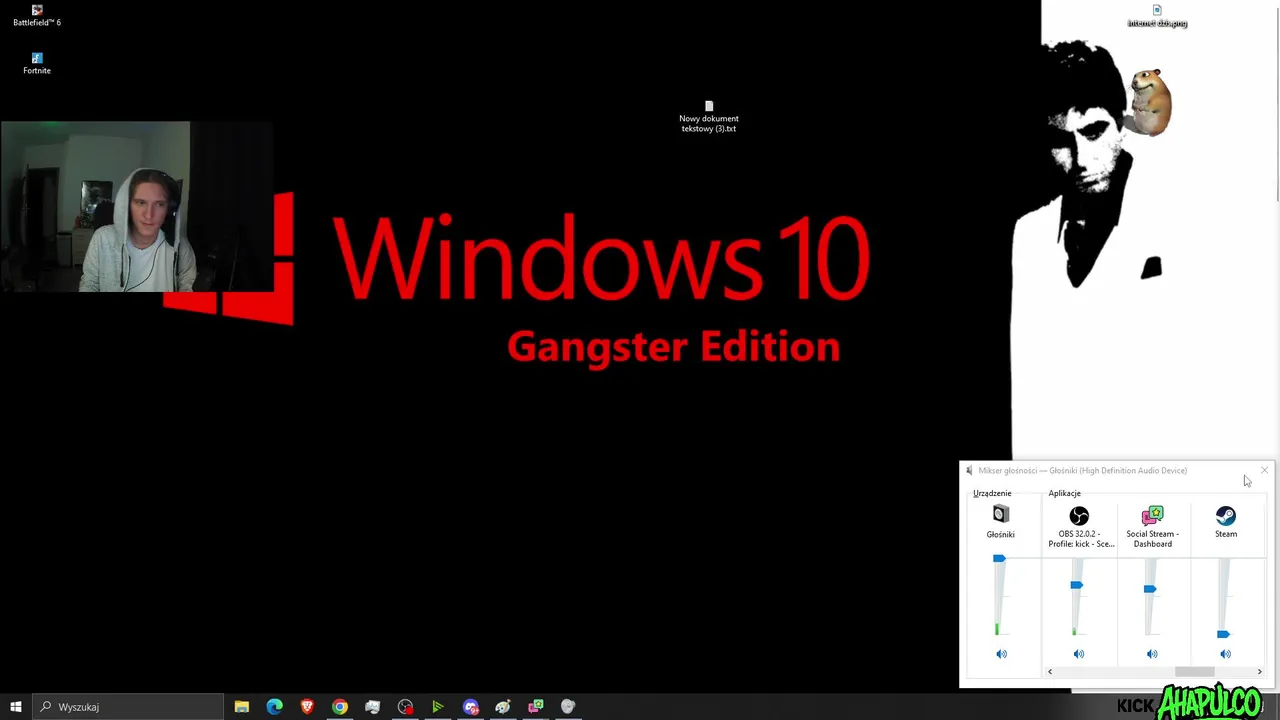Click the 'Steam' label in mixer
Image resolution: width=1280 pixels, height=720 pixels.
coord(1226,534)
